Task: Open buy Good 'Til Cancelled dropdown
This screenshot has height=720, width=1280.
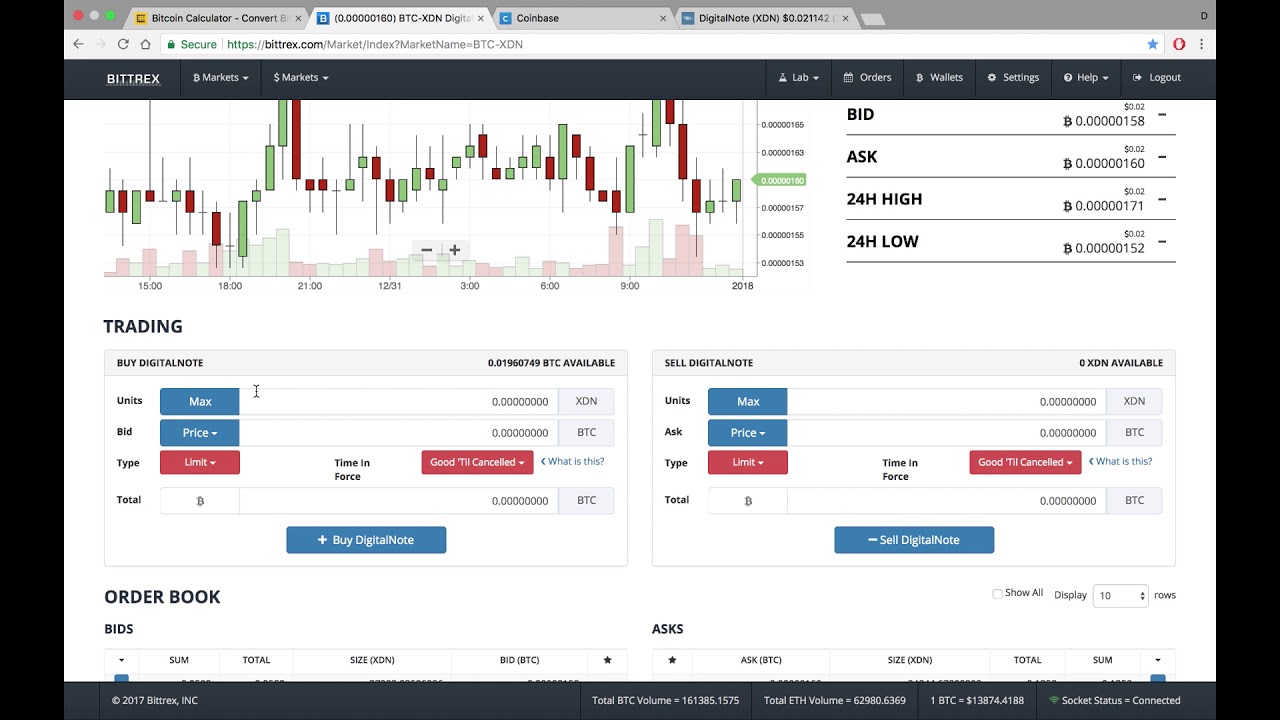Action: (477, 463)
